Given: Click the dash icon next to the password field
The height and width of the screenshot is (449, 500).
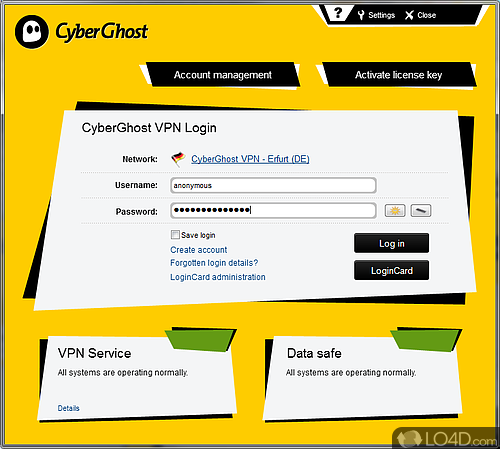Looking at the screenshot, I should click(x=421, y=211).
